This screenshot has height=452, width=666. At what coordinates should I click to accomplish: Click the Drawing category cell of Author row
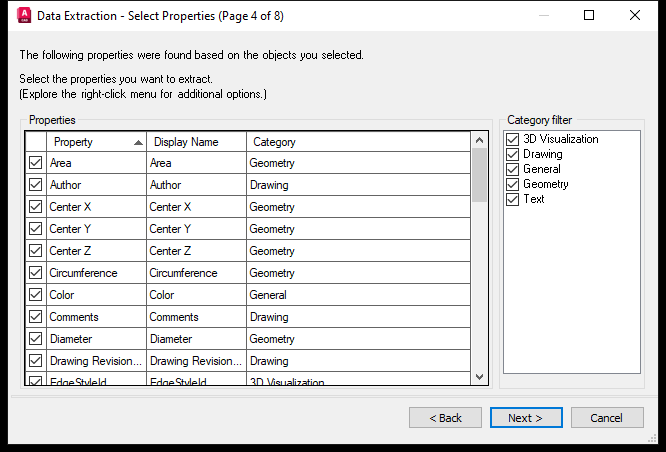[358, 185]
